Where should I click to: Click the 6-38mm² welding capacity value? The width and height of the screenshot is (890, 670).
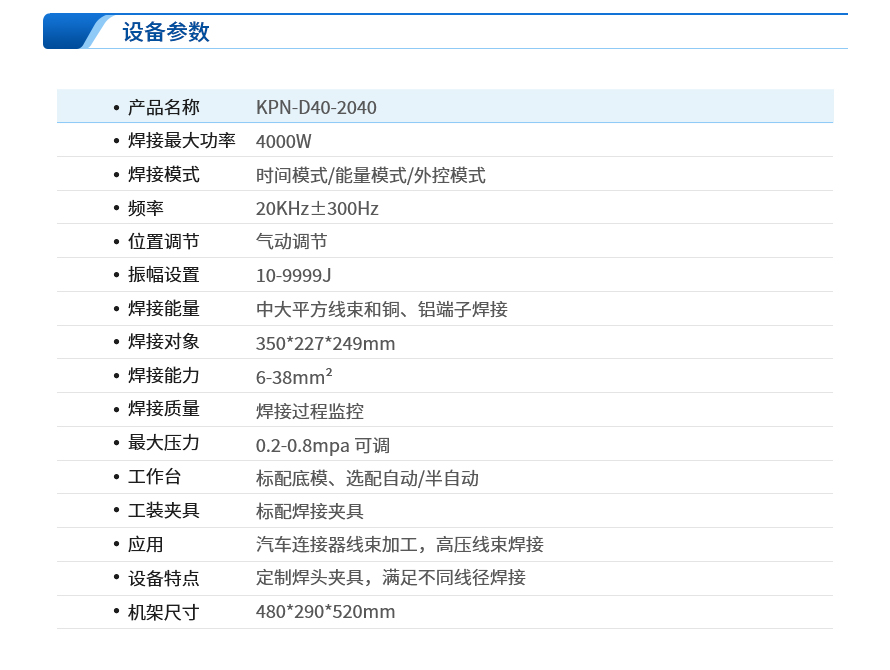(294, 377)
